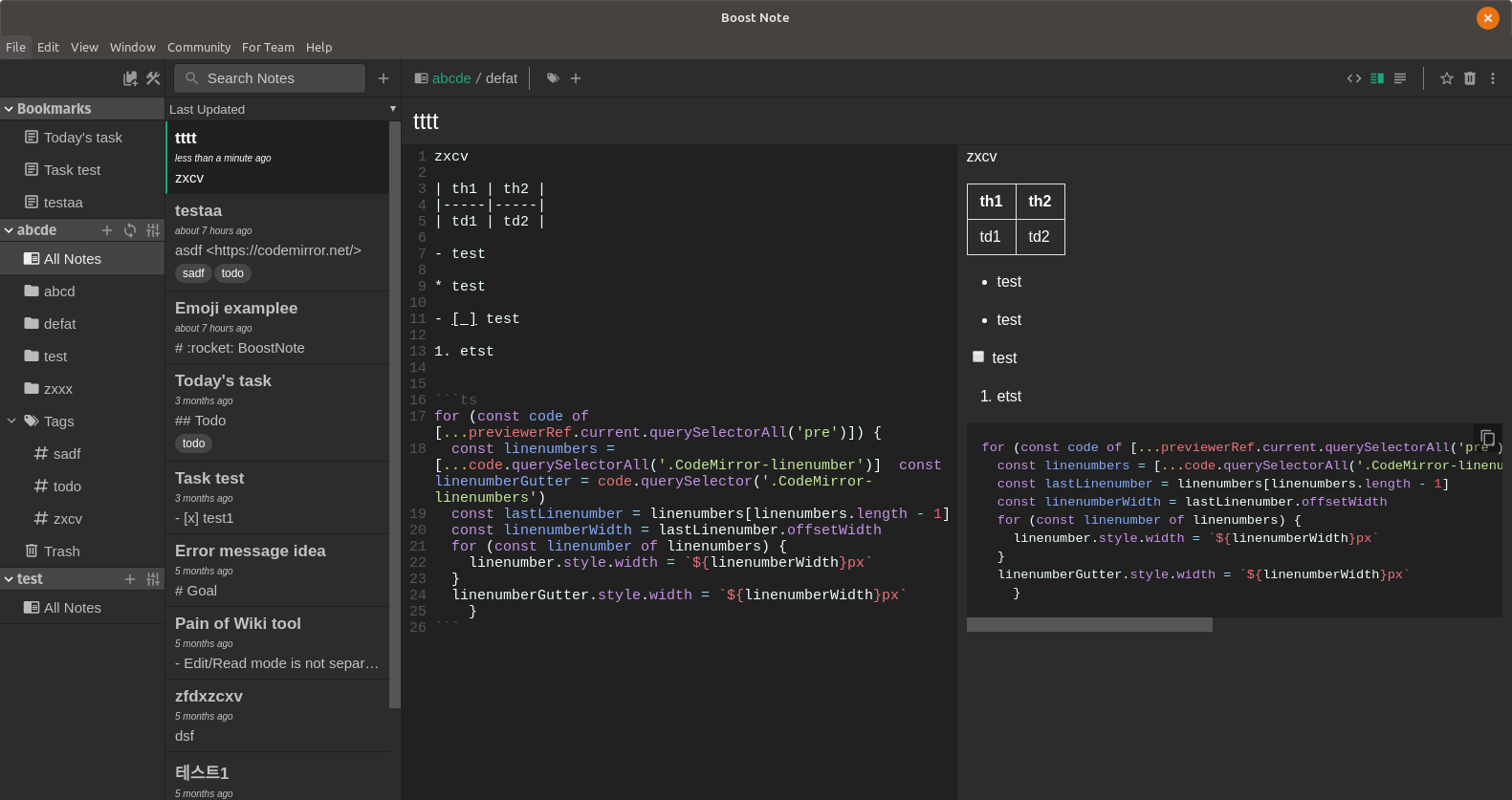Copy code block with clipboard icon
The height and width of the screenshot is (800, 1512).
[1487, 438]
